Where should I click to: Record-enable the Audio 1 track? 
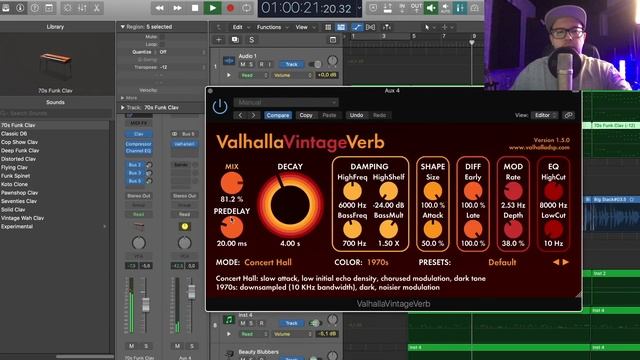point(261,64)
